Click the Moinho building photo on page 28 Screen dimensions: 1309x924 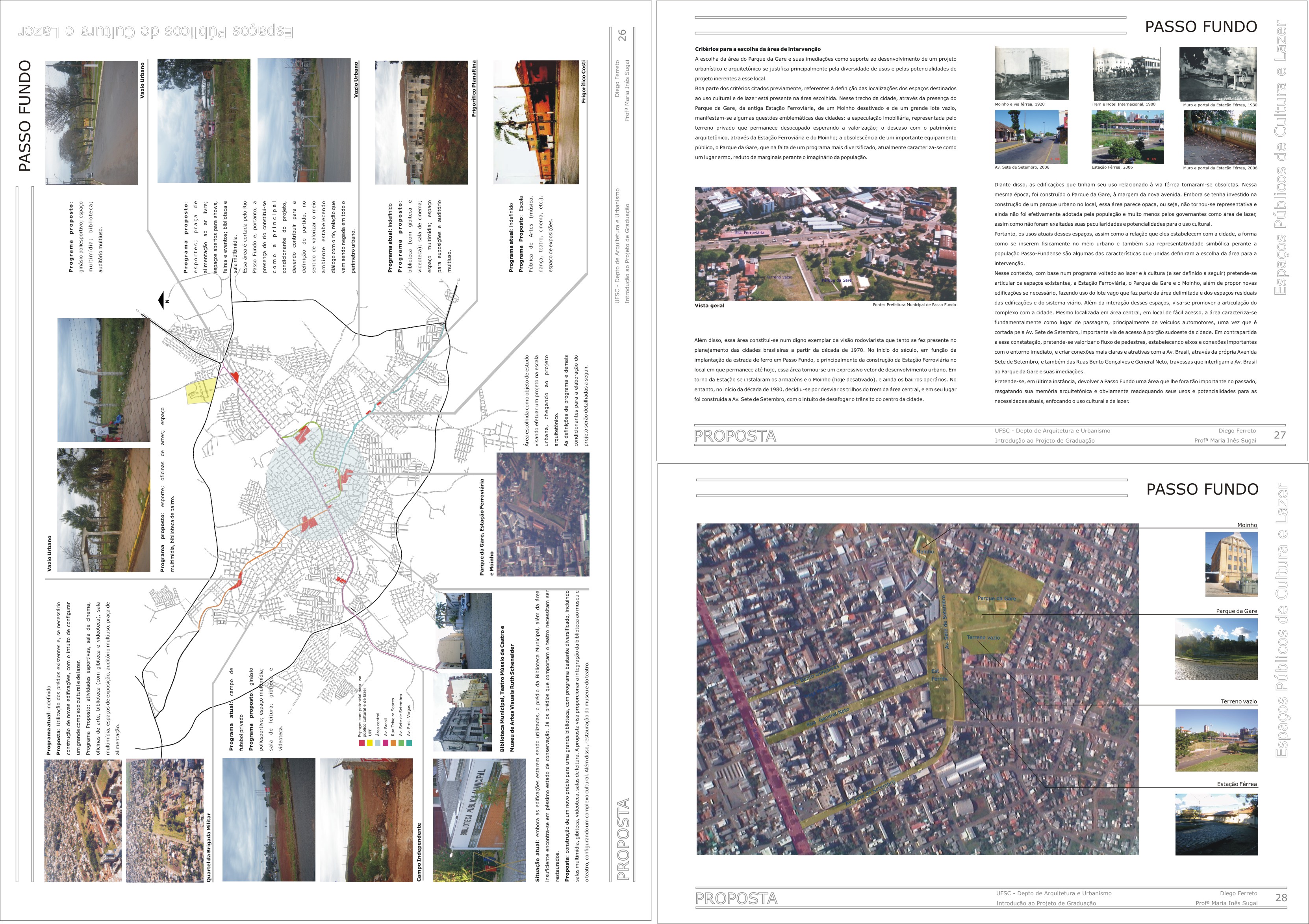coord(1231,565)
